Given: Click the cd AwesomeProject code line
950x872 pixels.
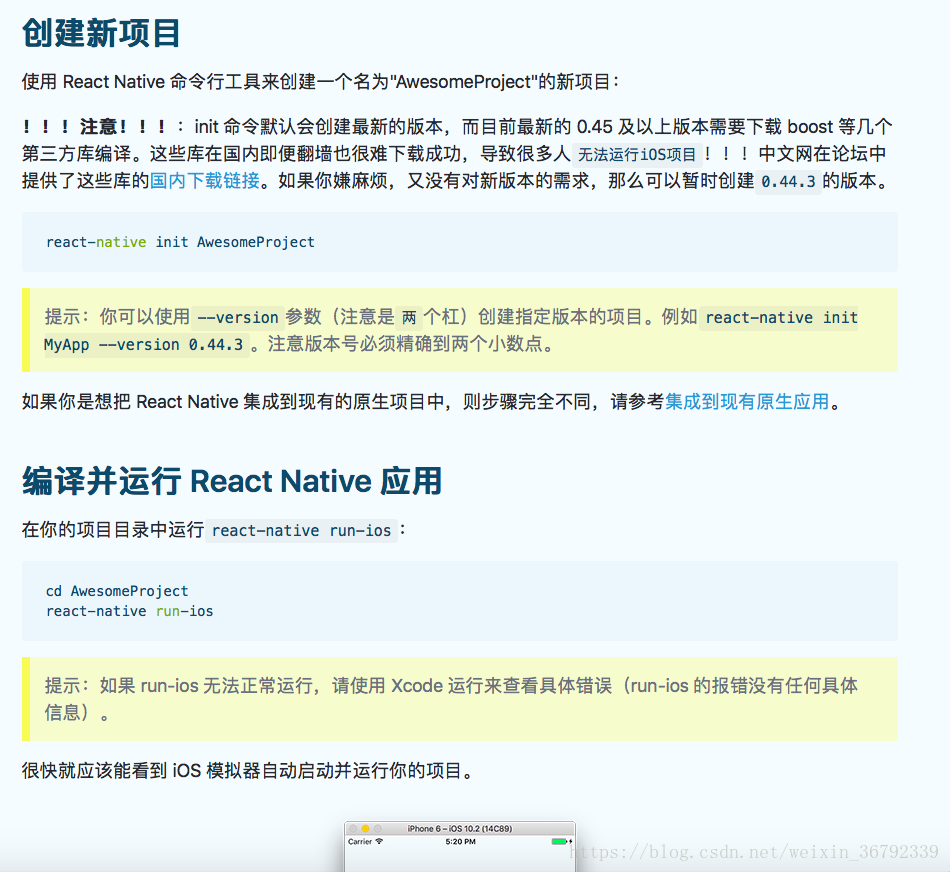Looking at the screenshot, I should click(x=117, y=591).
